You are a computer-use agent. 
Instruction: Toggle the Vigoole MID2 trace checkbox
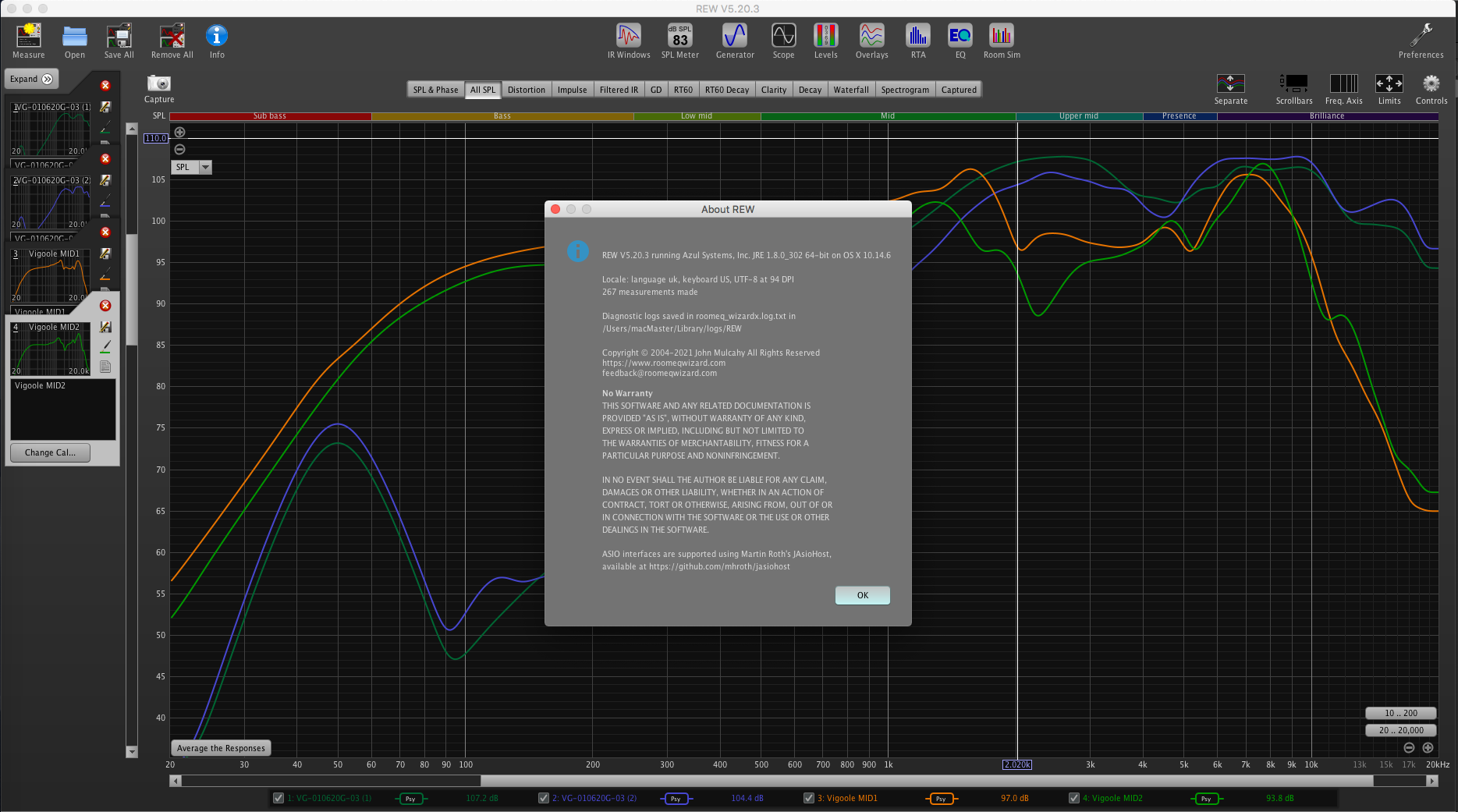click(x=1074, y=798)
